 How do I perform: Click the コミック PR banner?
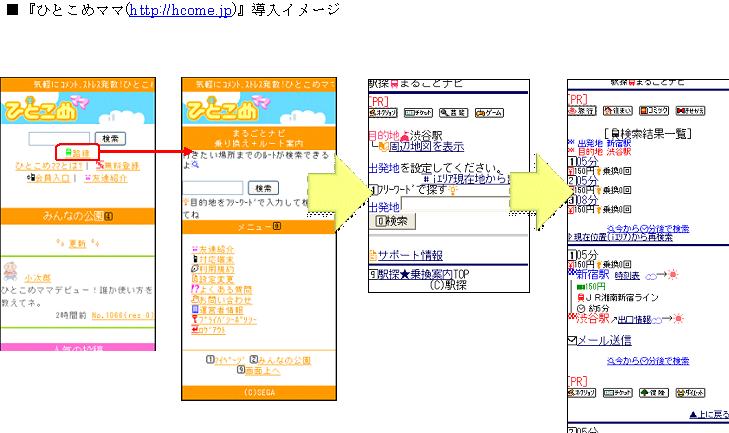pos(654,111)
